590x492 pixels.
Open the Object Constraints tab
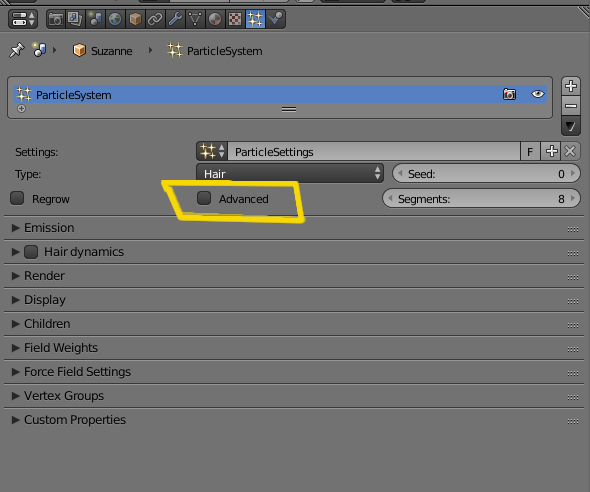(155, 19)
